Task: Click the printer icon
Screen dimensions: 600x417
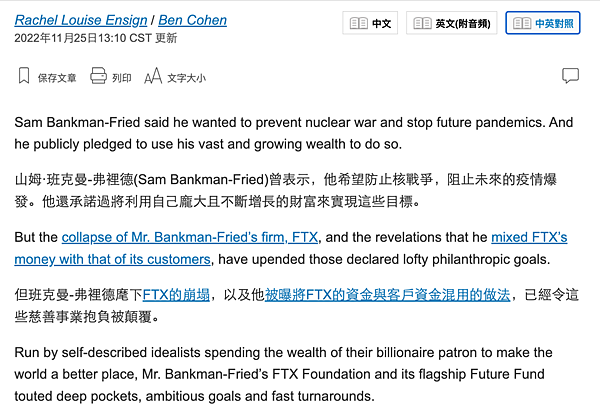Action: pyautogui.click(x=98, y=76)
